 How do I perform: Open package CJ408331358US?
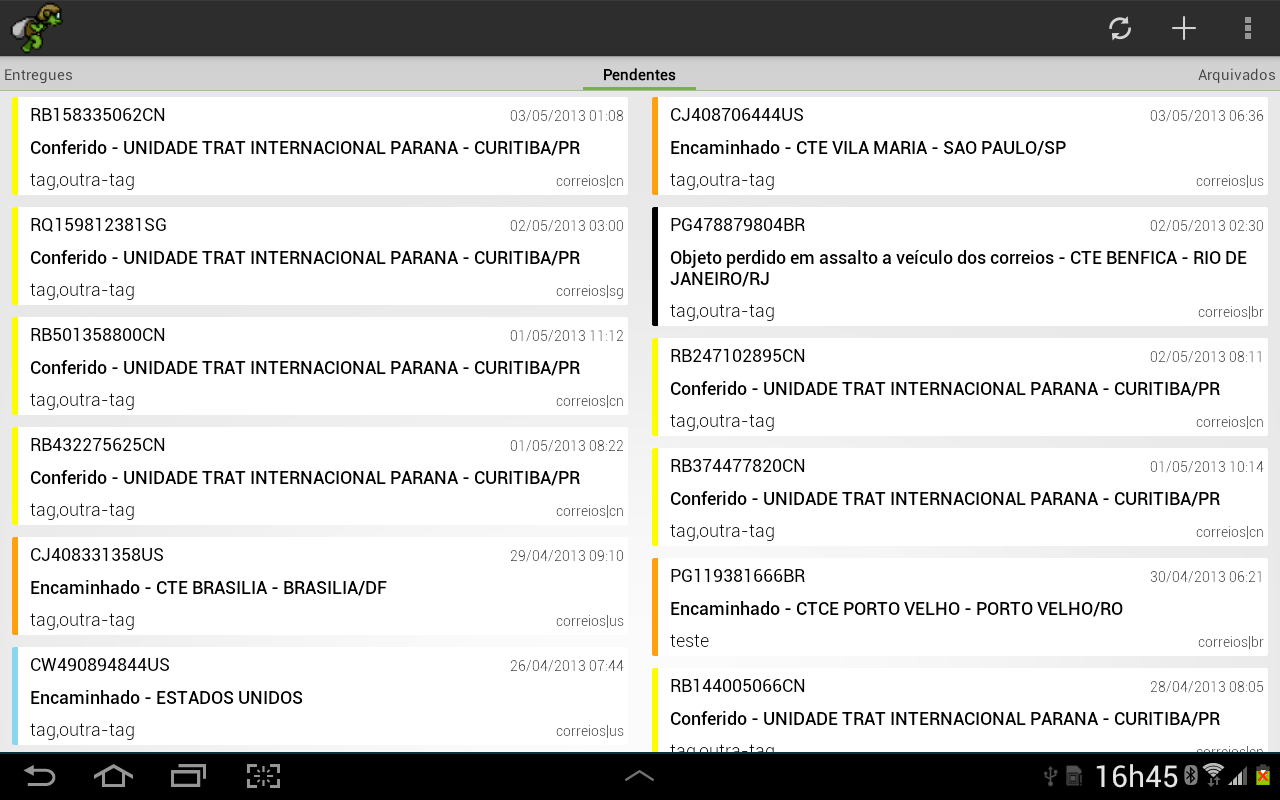coord(320,586)
